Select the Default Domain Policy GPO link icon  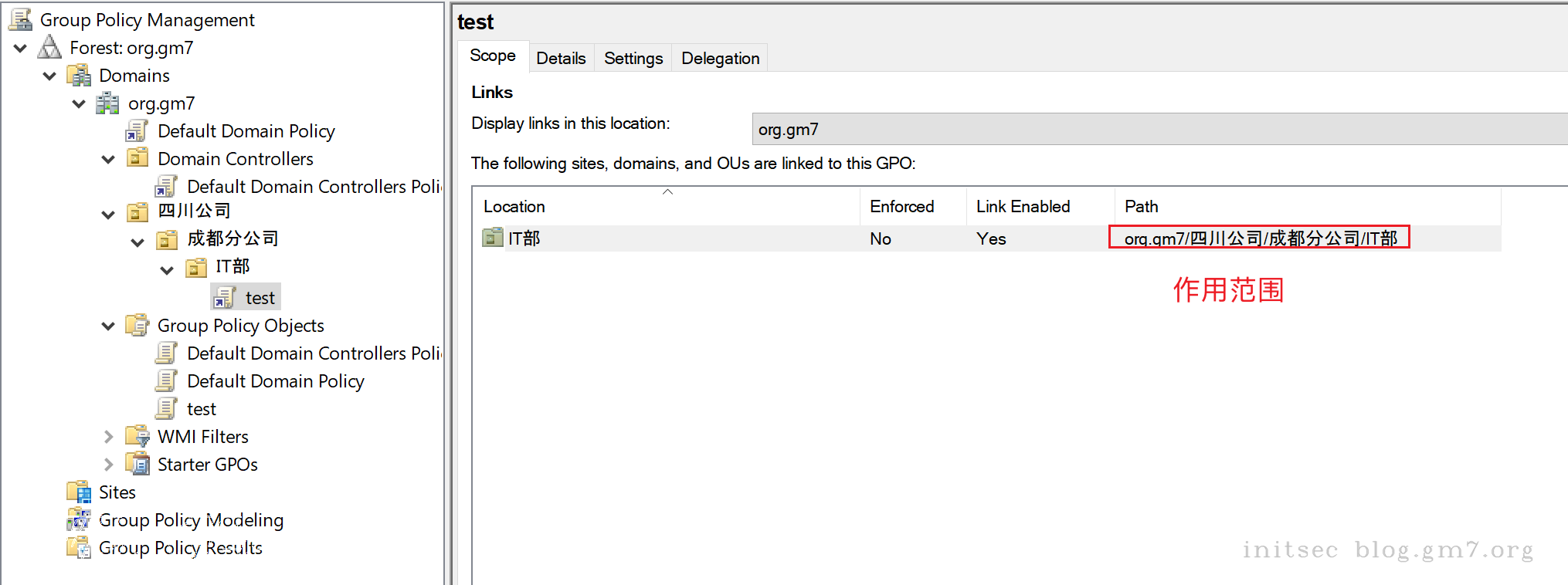(x=137, y=131)
